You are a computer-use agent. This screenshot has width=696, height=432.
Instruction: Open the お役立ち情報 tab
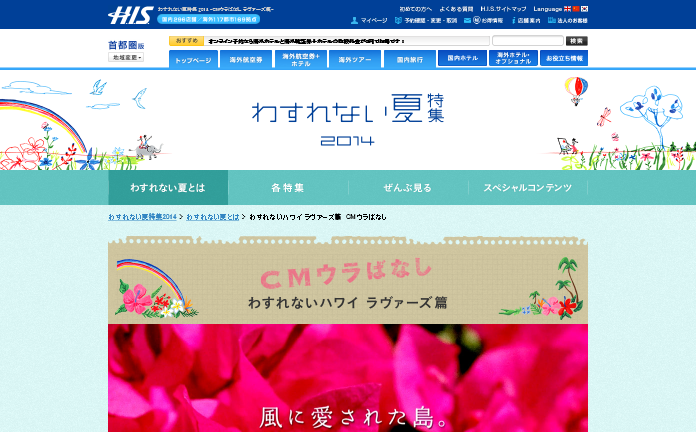tap(564, 58)
